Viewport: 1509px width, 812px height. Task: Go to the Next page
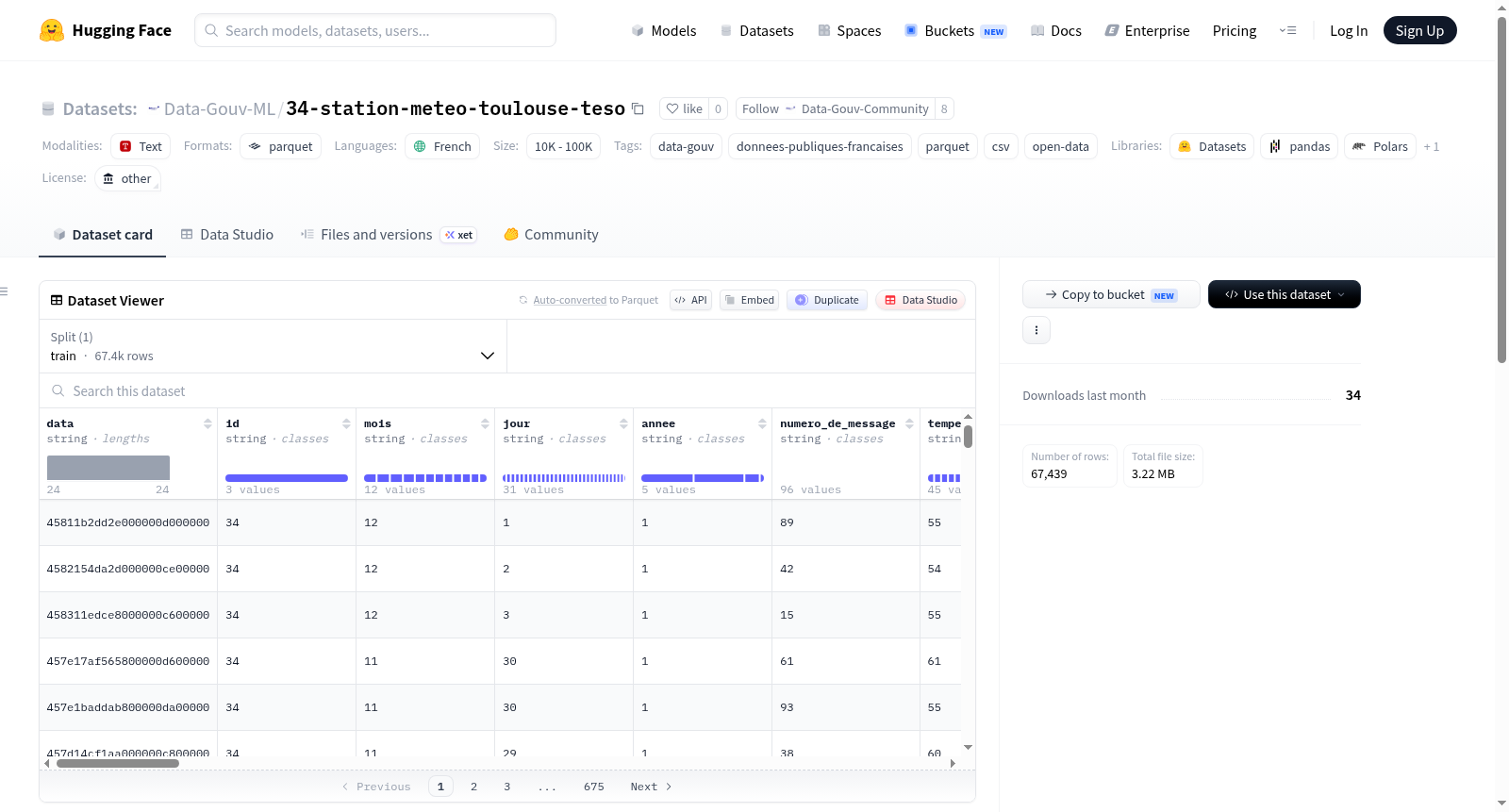click(x=651, y=787)
